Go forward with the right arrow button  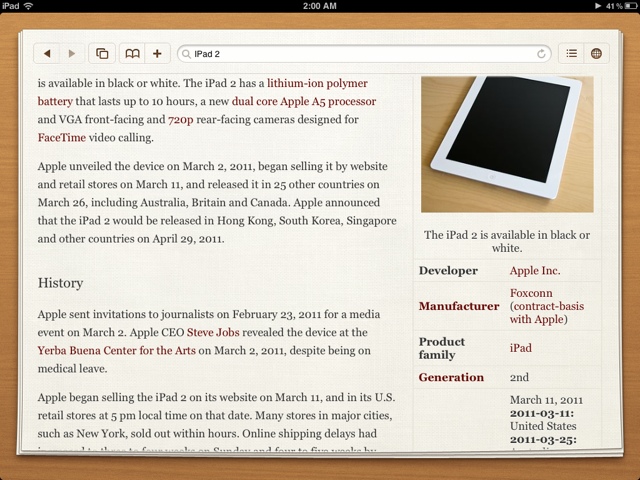(72, 53)
